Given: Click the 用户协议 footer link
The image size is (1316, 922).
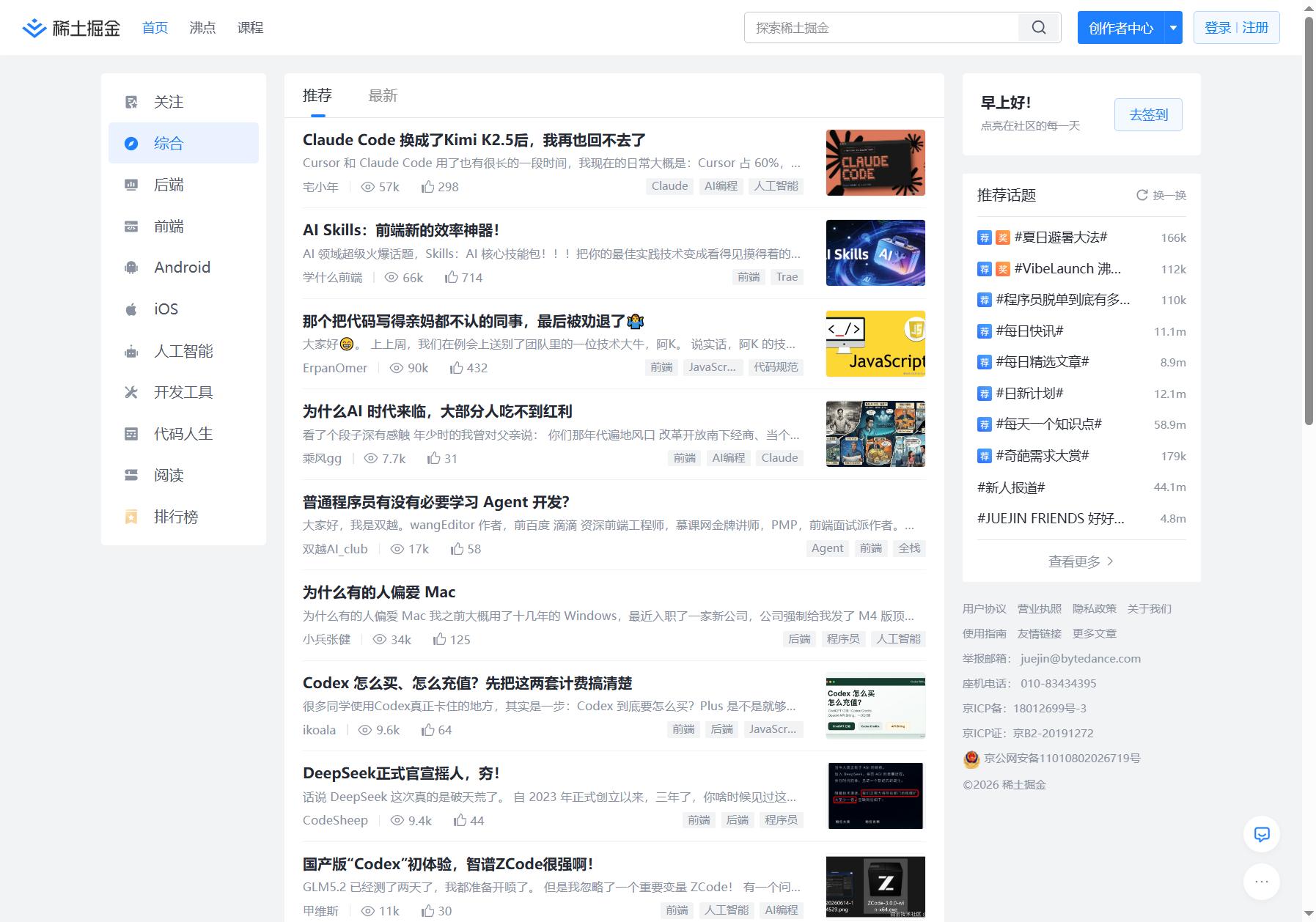Looking at the screenshot, I should (984, 608).
